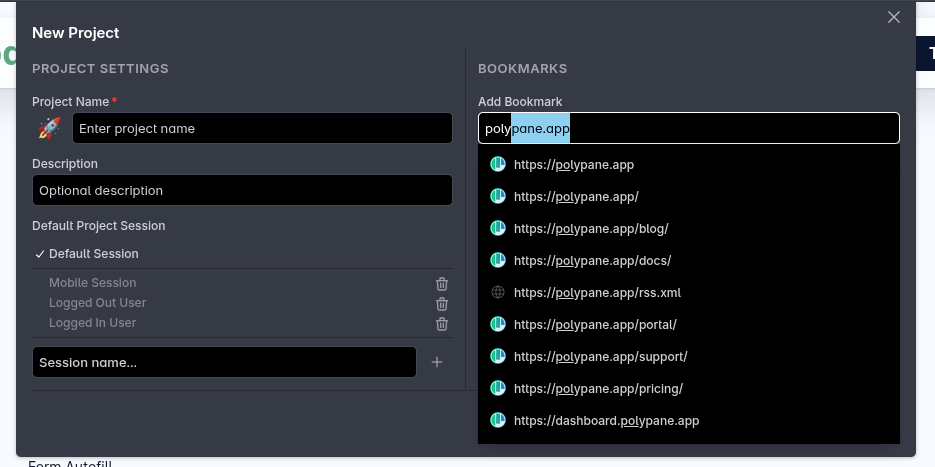The width and height of the screenshot is (935, 467).
Task: Click the favicon beside https://polypane.app/blog/
Action: 498,228
